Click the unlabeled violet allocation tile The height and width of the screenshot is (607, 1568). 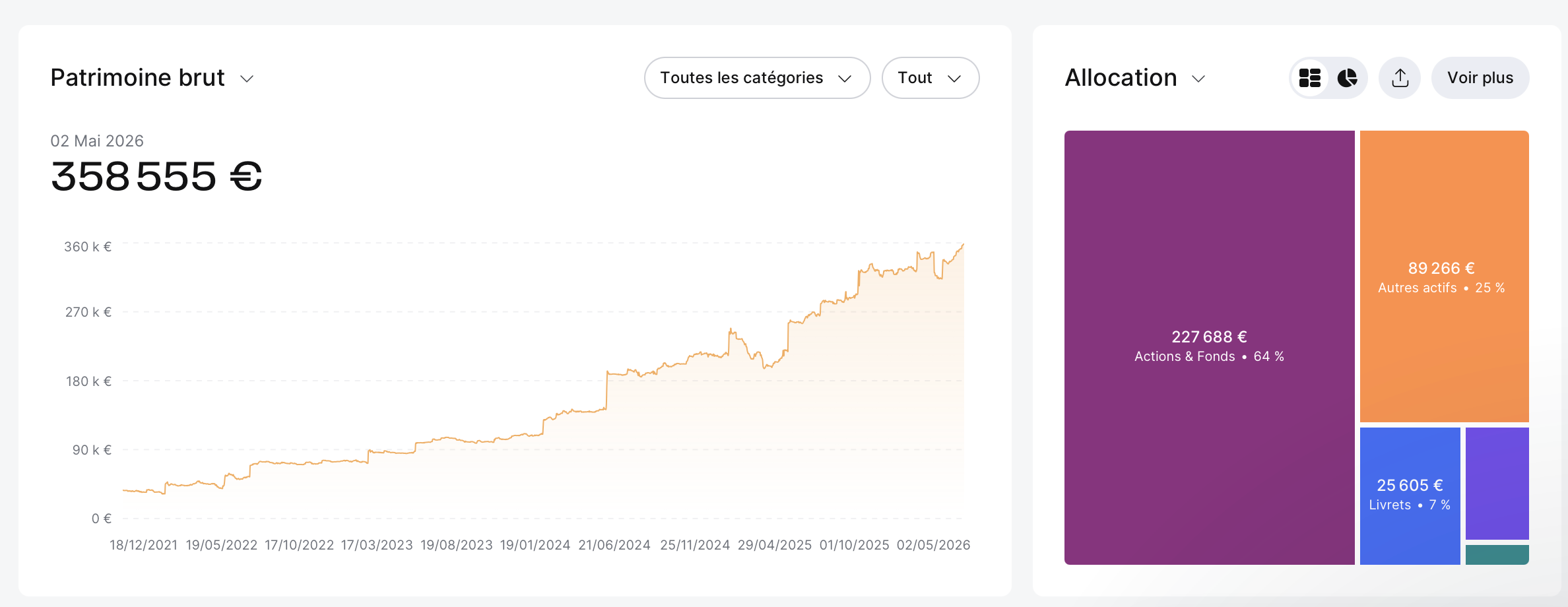pos(1497,483)
